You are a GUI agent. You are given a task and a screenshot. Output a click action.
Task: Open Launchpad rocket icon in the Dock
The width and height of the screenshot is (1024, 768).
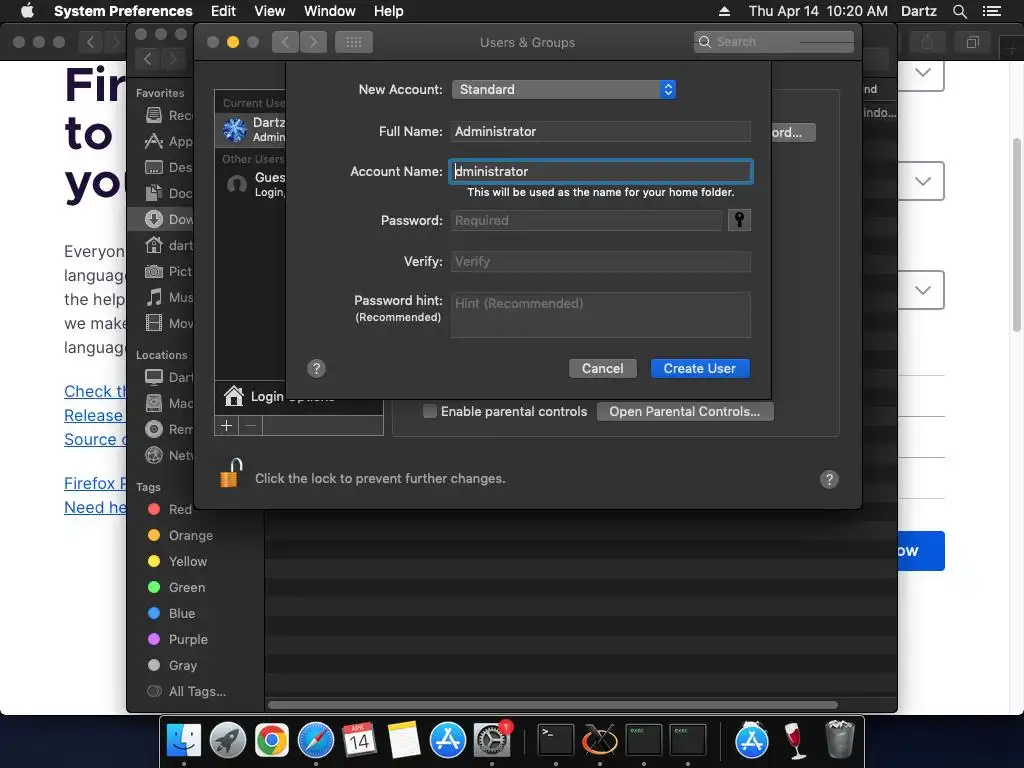(228, 741)
